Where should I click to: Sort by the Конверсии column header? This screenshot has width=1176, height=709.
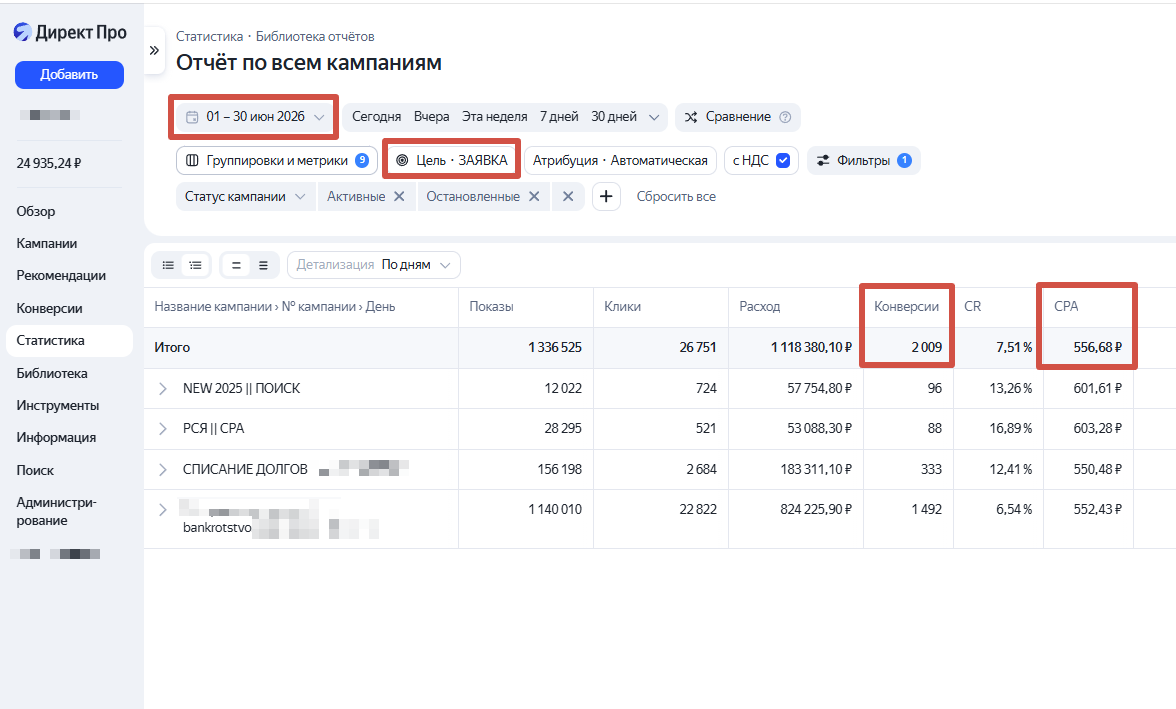[906, 307]
